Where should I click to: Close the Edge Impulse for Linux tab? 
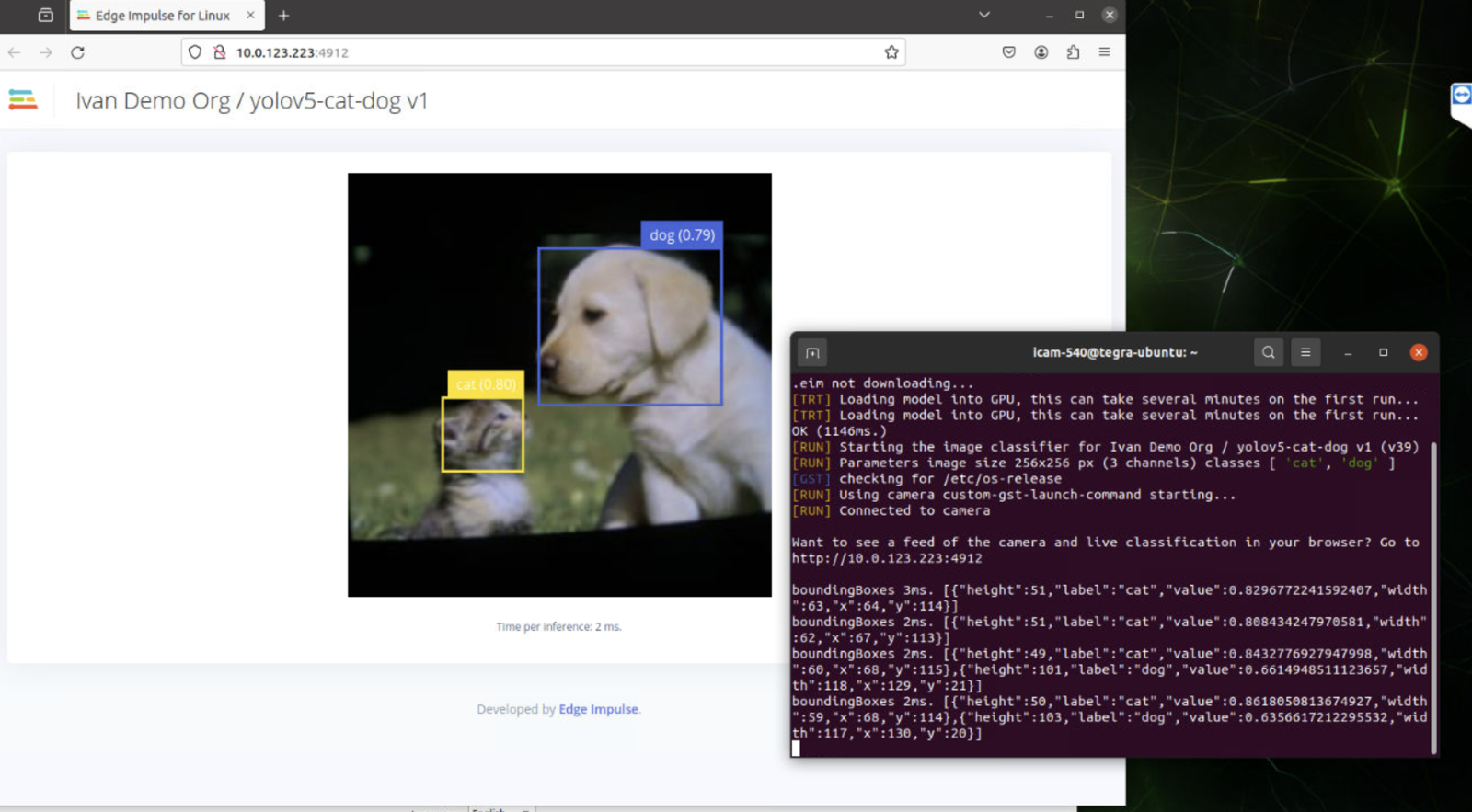click(x=250, y=16)
